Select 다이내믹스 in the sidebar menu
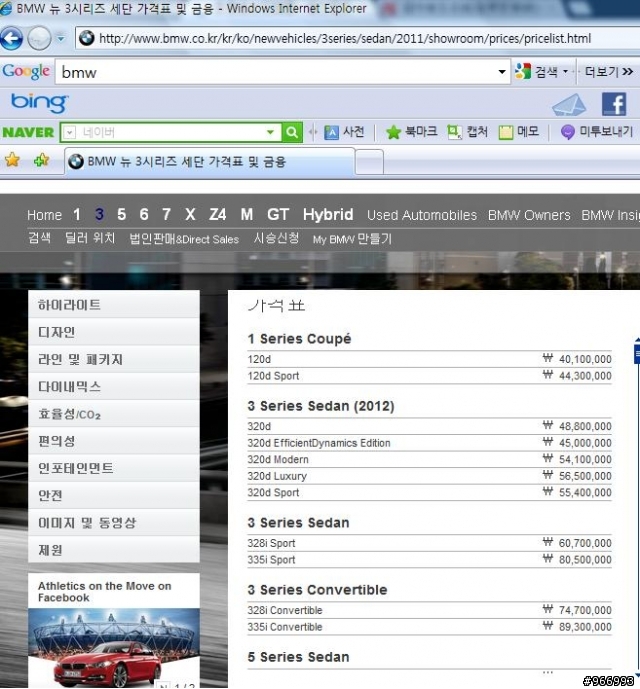This screenshot has height=689, width=640. (x=114, y=386)
